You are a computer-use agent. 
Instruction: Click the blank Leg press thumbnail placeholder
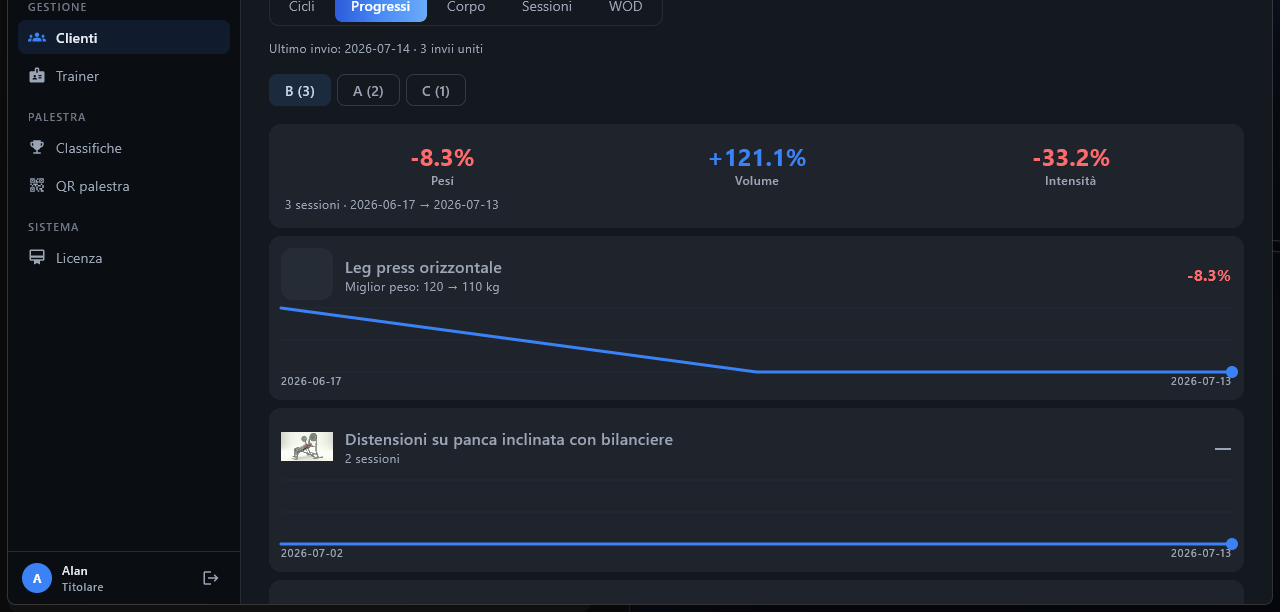(307, 274)
